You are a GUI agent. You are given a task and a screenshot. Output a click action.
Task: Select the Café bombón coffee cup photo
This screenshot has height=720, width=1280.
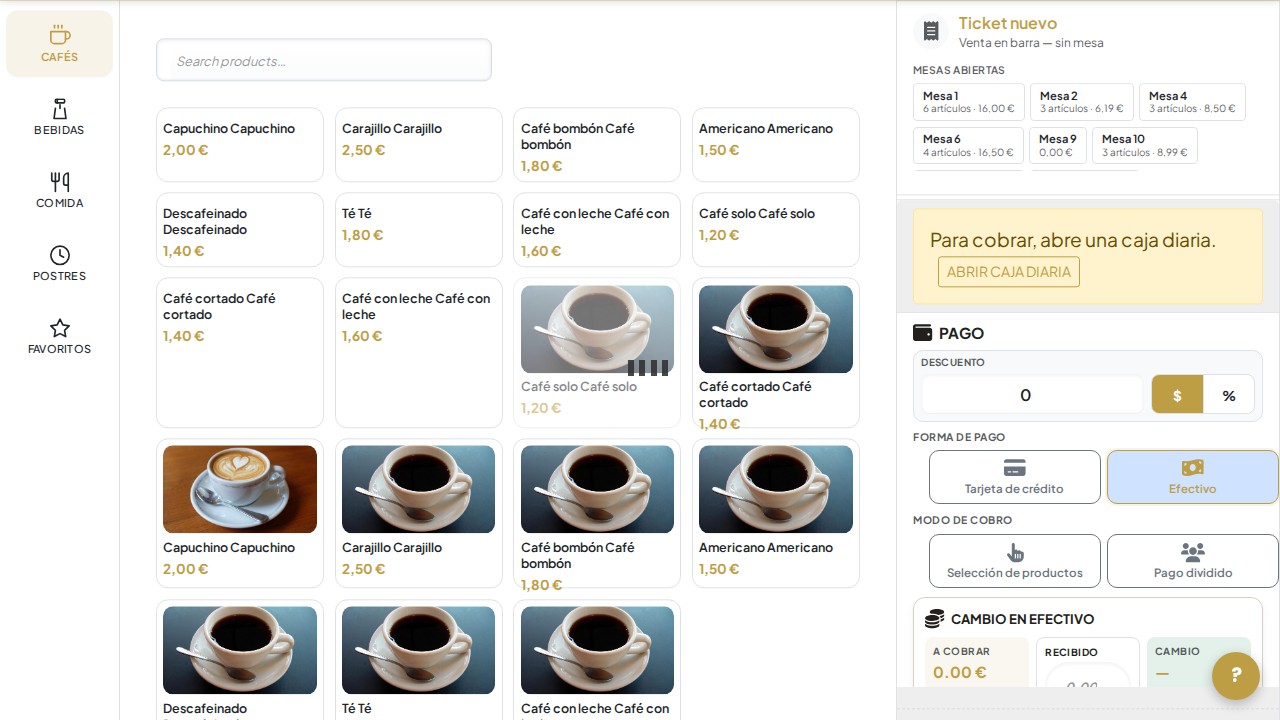(x=597, y=489)
